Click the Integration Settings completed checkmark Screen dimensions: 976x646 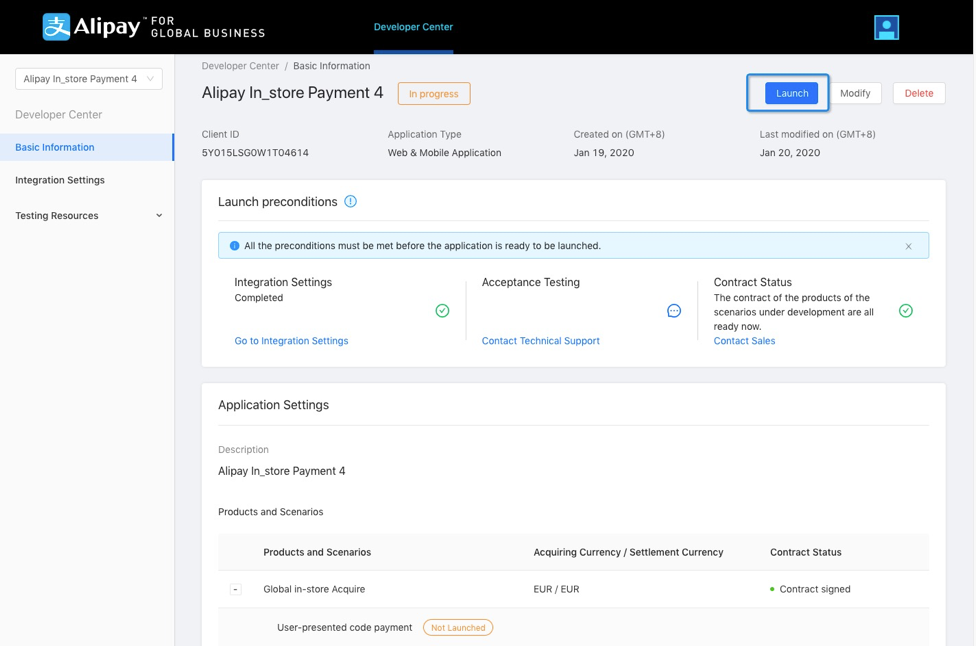pyautogui.click(x=442, y=311)
